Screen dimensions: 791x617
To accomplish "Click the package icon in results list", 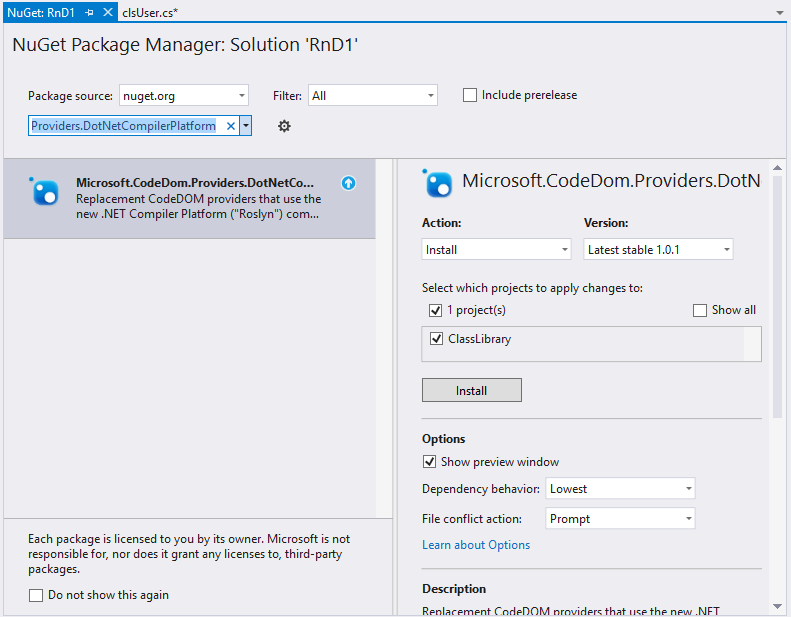I will tap(45, 191).
